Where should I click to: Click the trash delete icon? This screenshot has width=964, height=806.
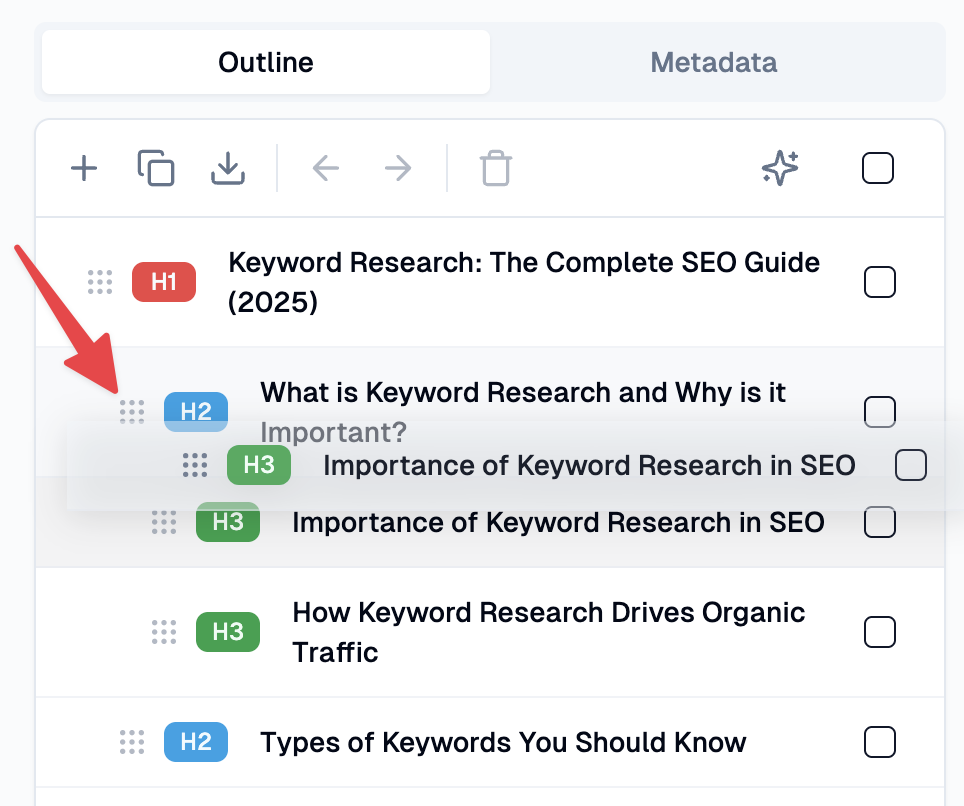point(495,168)
